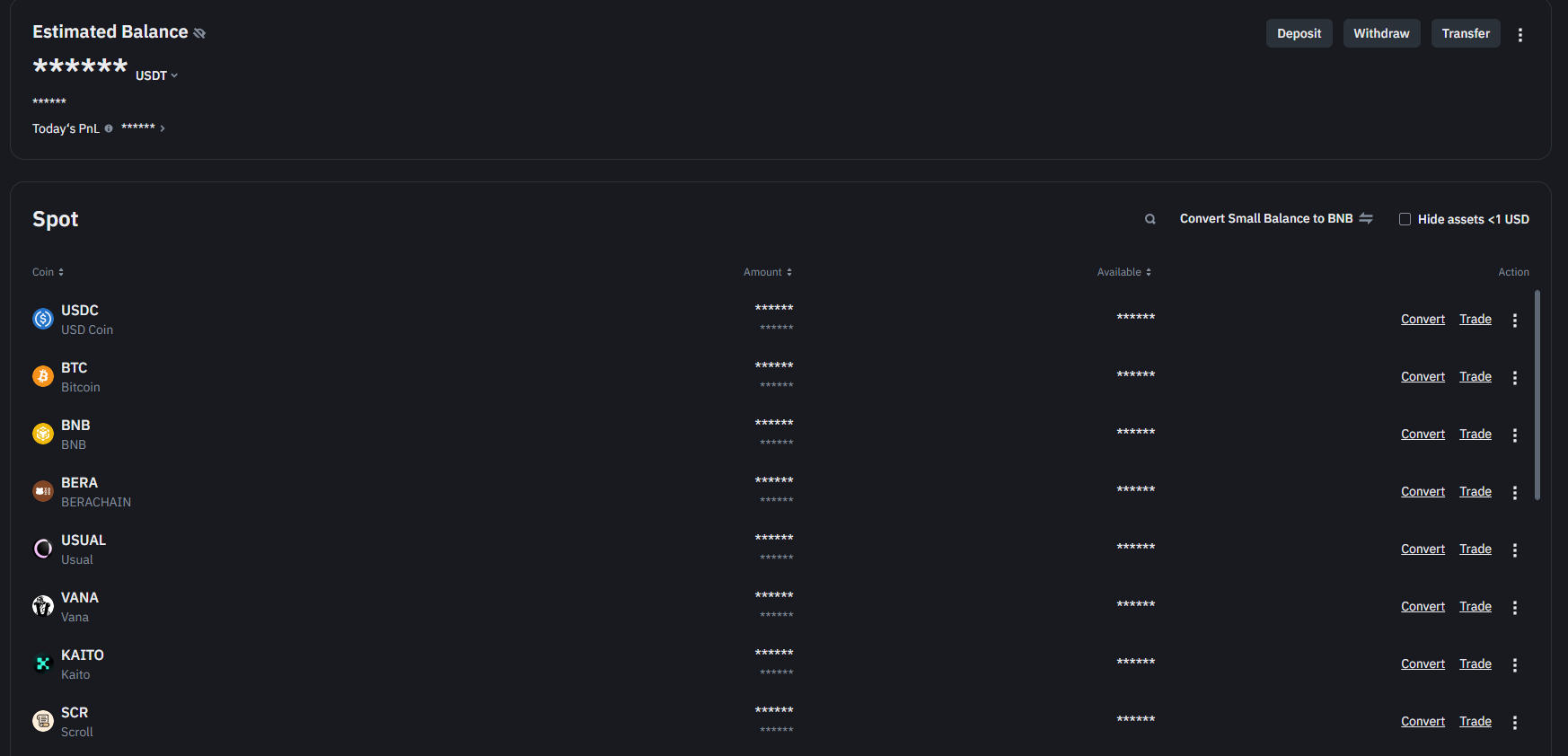
Task: Click the 'KAITO' ticker text
Action: pyautogui.click(x=83, y=655)
